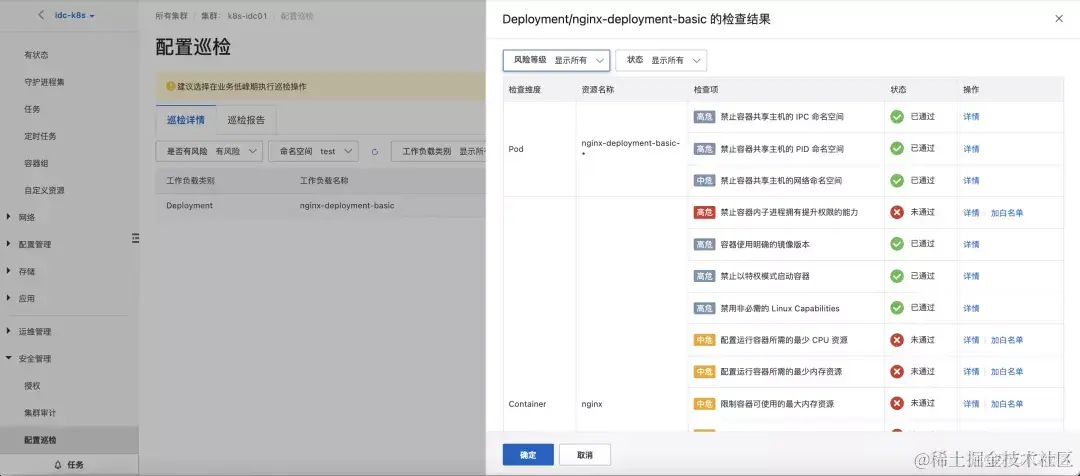The image size is (1080, 476).
Task: Click green passed icon for 特权模式启动容器 row
Action: (897, 276)
